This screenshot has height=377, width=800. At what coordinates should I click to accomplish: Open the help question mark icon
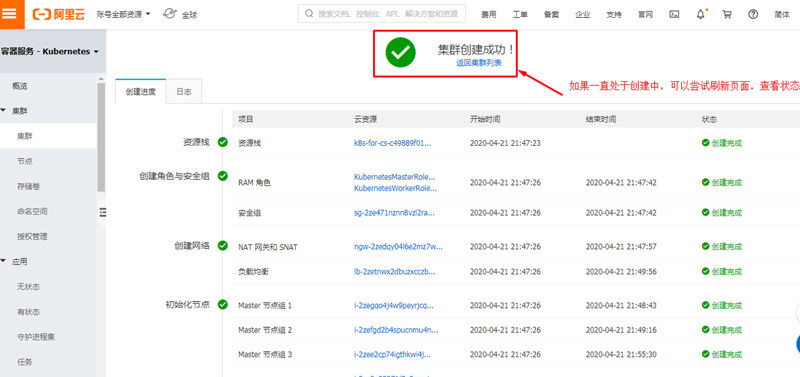pyautogui.click(x=753, y=14)
